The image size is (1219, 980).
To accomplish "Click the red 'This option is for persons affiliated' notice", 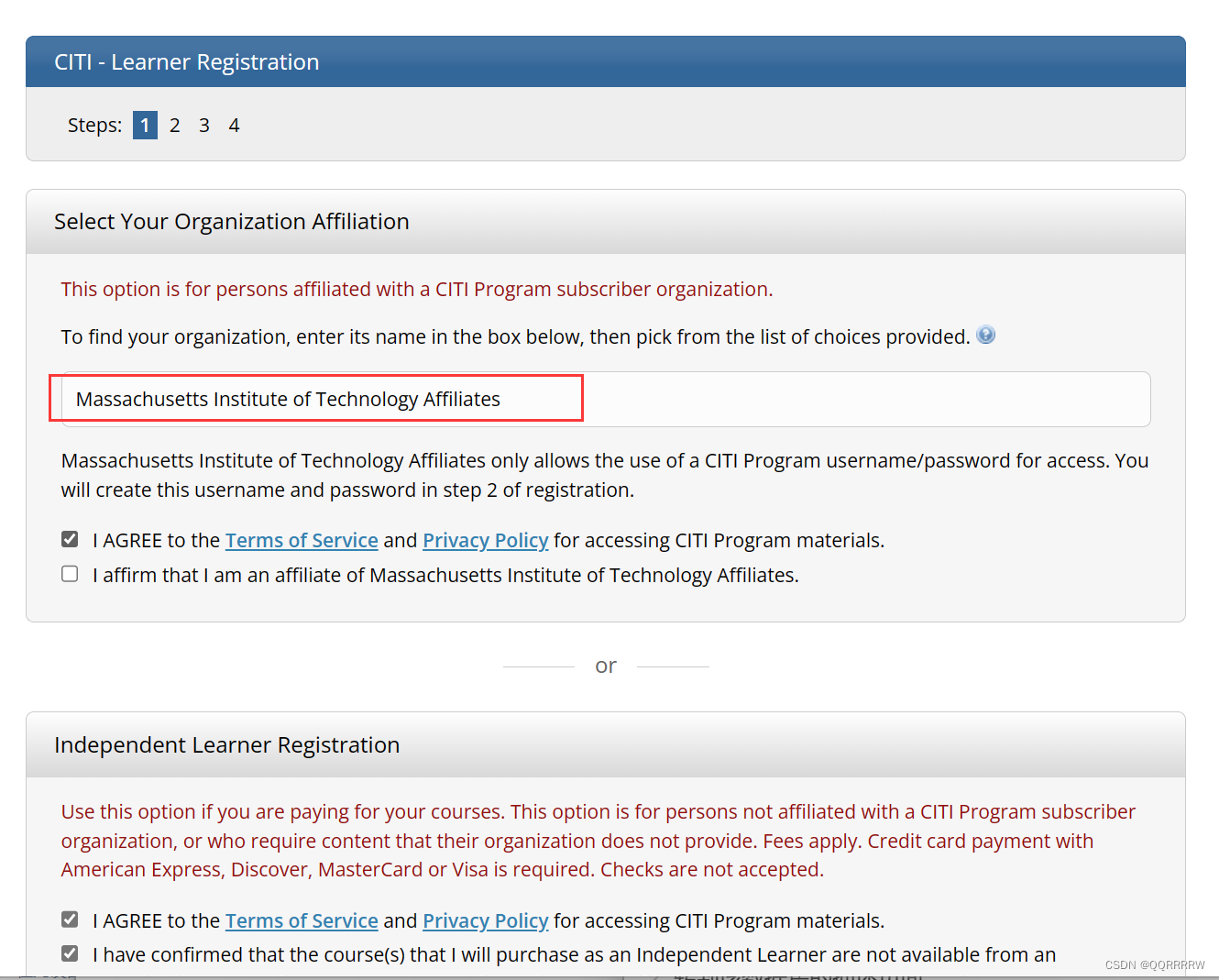I will click(x=417, y=290).
